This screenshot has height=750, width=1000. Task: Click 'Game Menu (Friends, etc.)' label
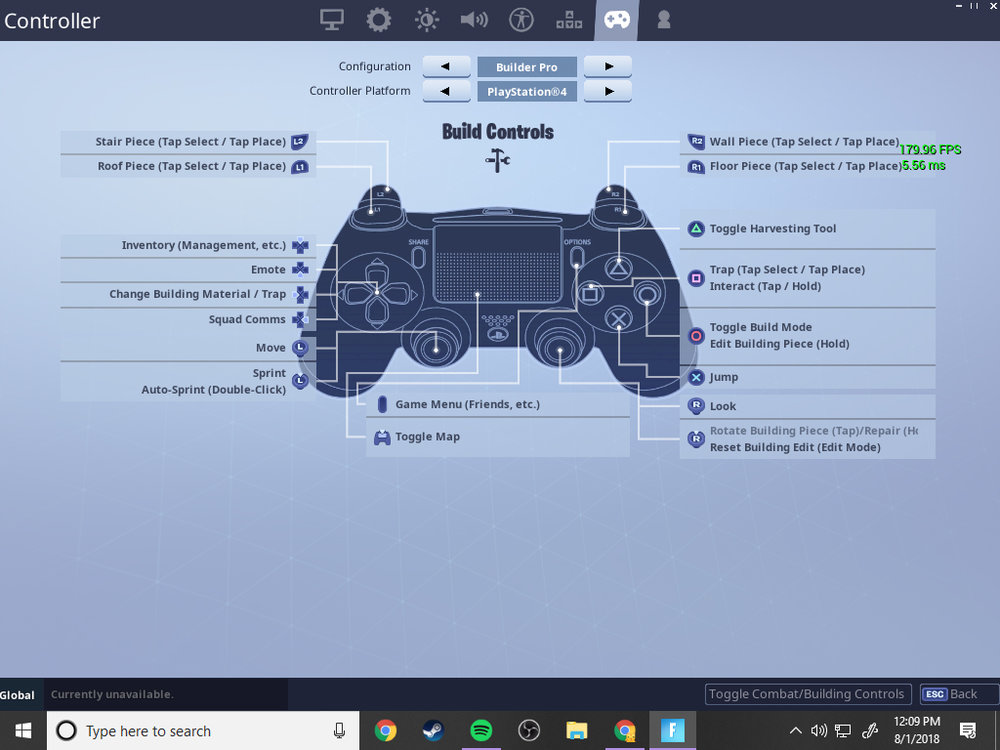pyautogui.click(x=467, y=404)
